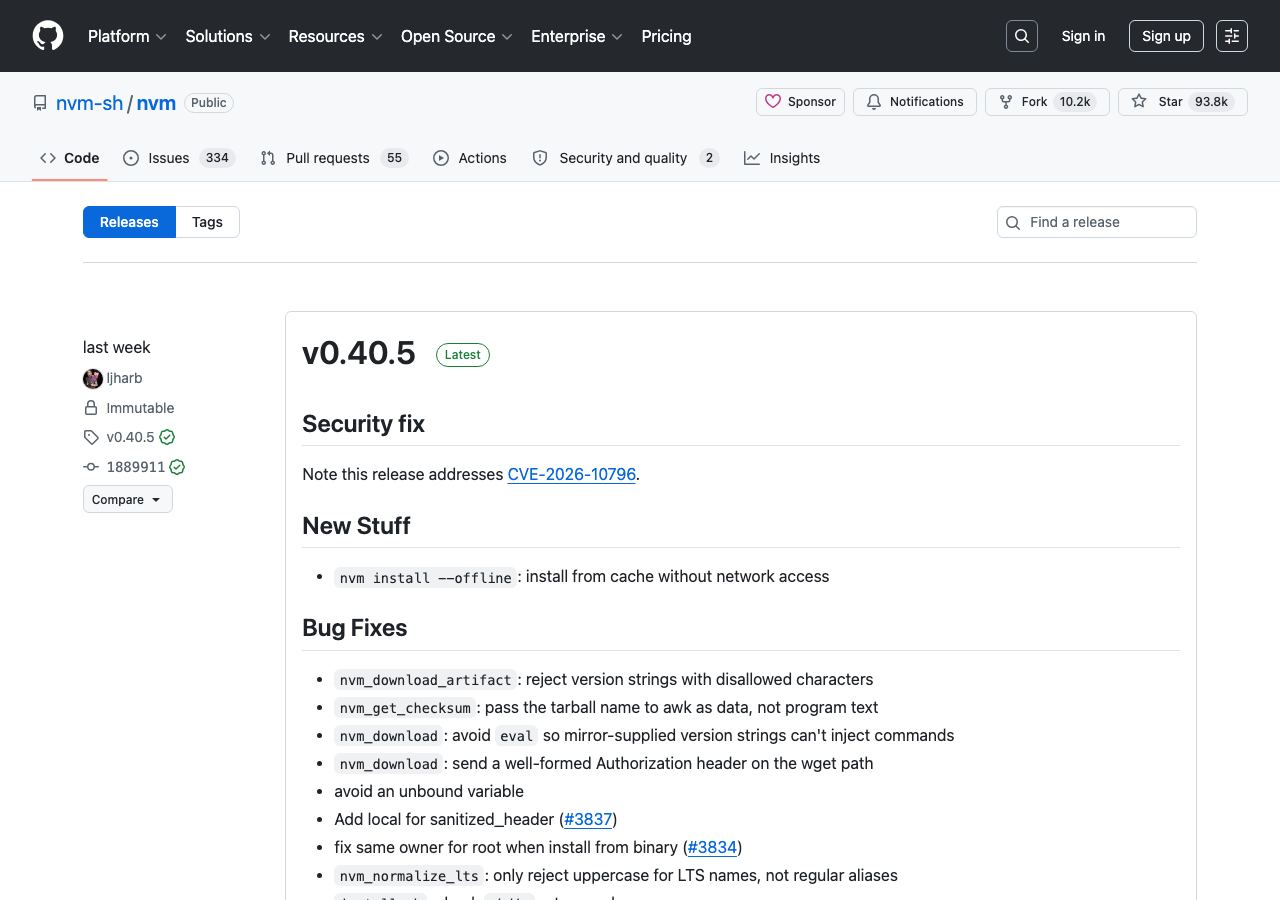Click the fork count 10.2k
The image size is (1280, 900).
coord(1076,102)
